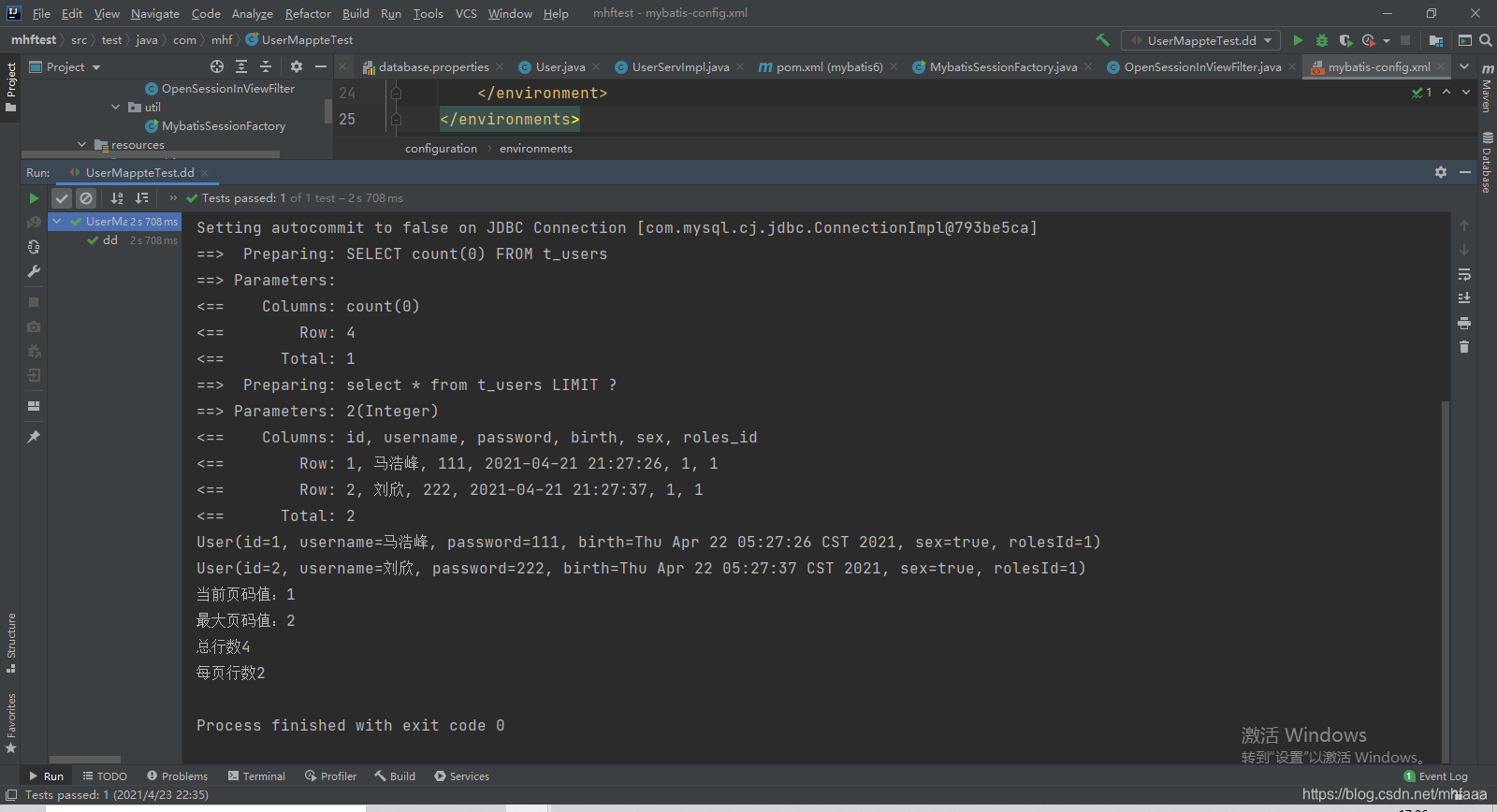Screen dimensions: 1497x812
Task: Select OpenSessionInViewFilter in Project tree
Action: [x=227, y=89]
